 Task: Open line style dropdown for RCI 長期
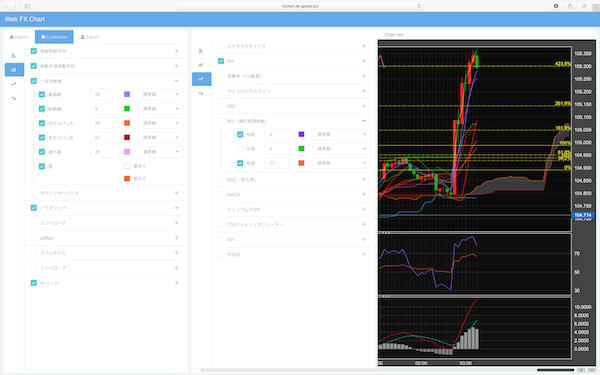[x=341, y=163]
